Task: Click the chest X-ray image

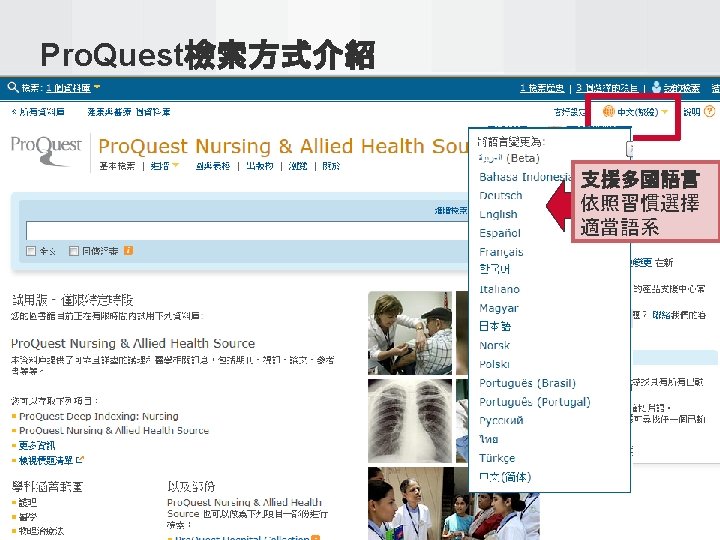Action: click(410, 421)
